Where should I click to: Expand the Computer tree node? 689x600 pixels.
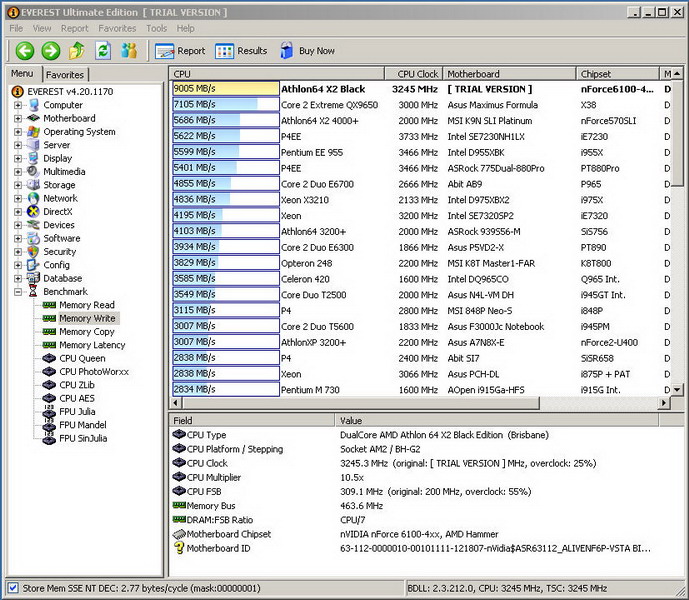pos(18,105)
